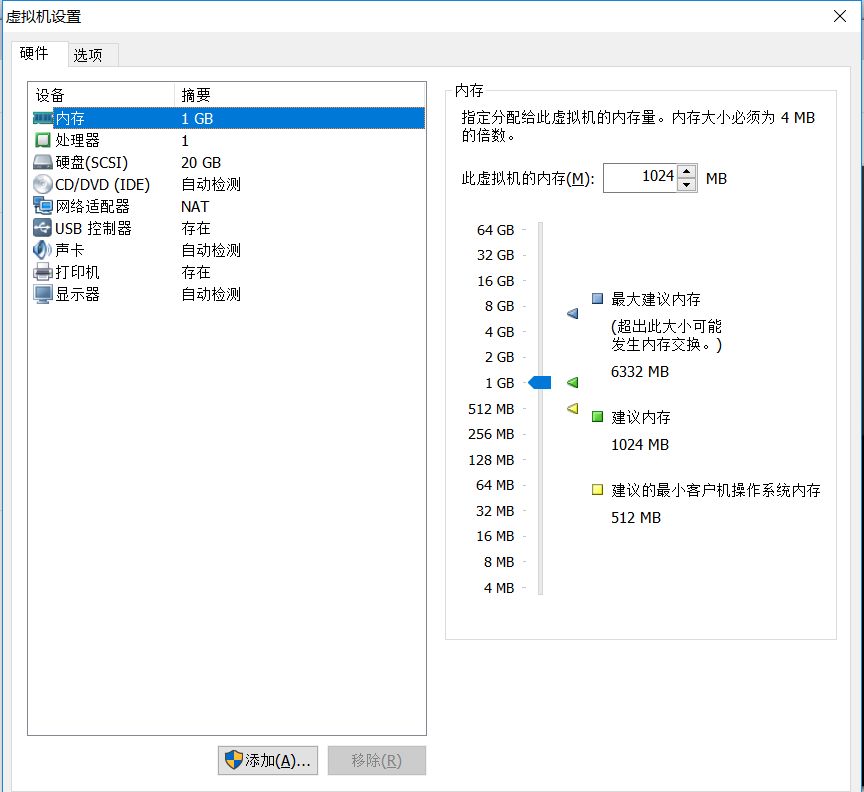Click the 硬盘(SCSI) hard disk icon
The width and height of the screenshot is (864, 792).
pos(42,162)
